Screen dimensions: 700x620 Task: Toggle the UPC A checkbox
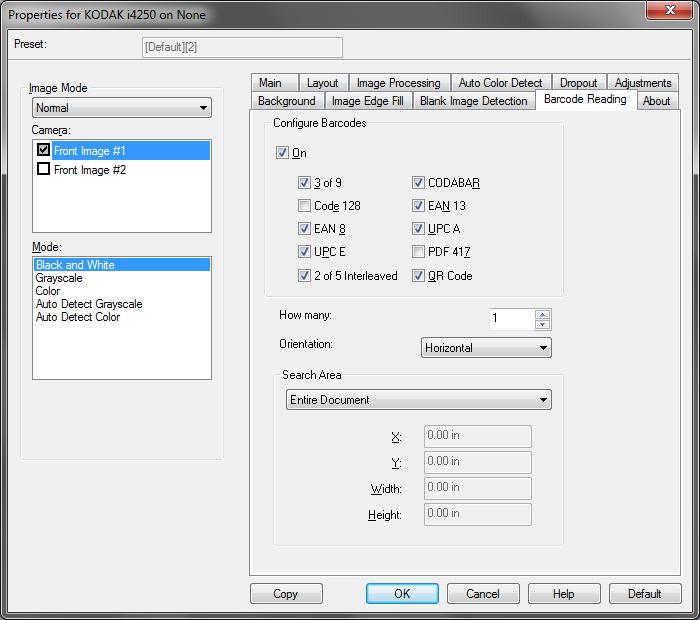[418, 229]
